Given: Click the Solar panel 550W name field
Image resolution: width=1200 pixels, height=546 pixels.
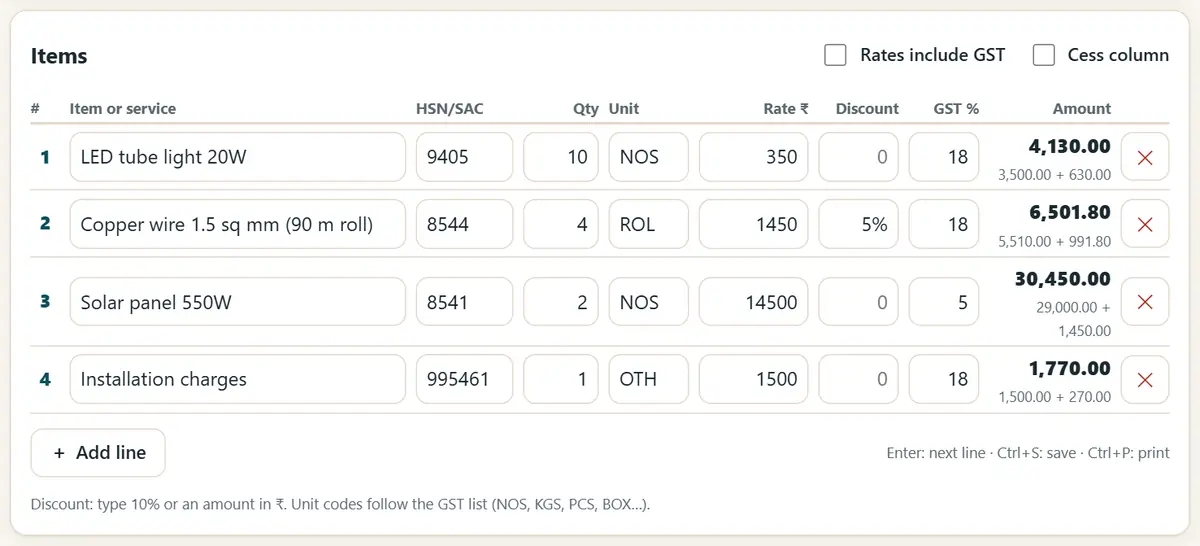Looking at the screenshot, I should click(x=237, y=301).
